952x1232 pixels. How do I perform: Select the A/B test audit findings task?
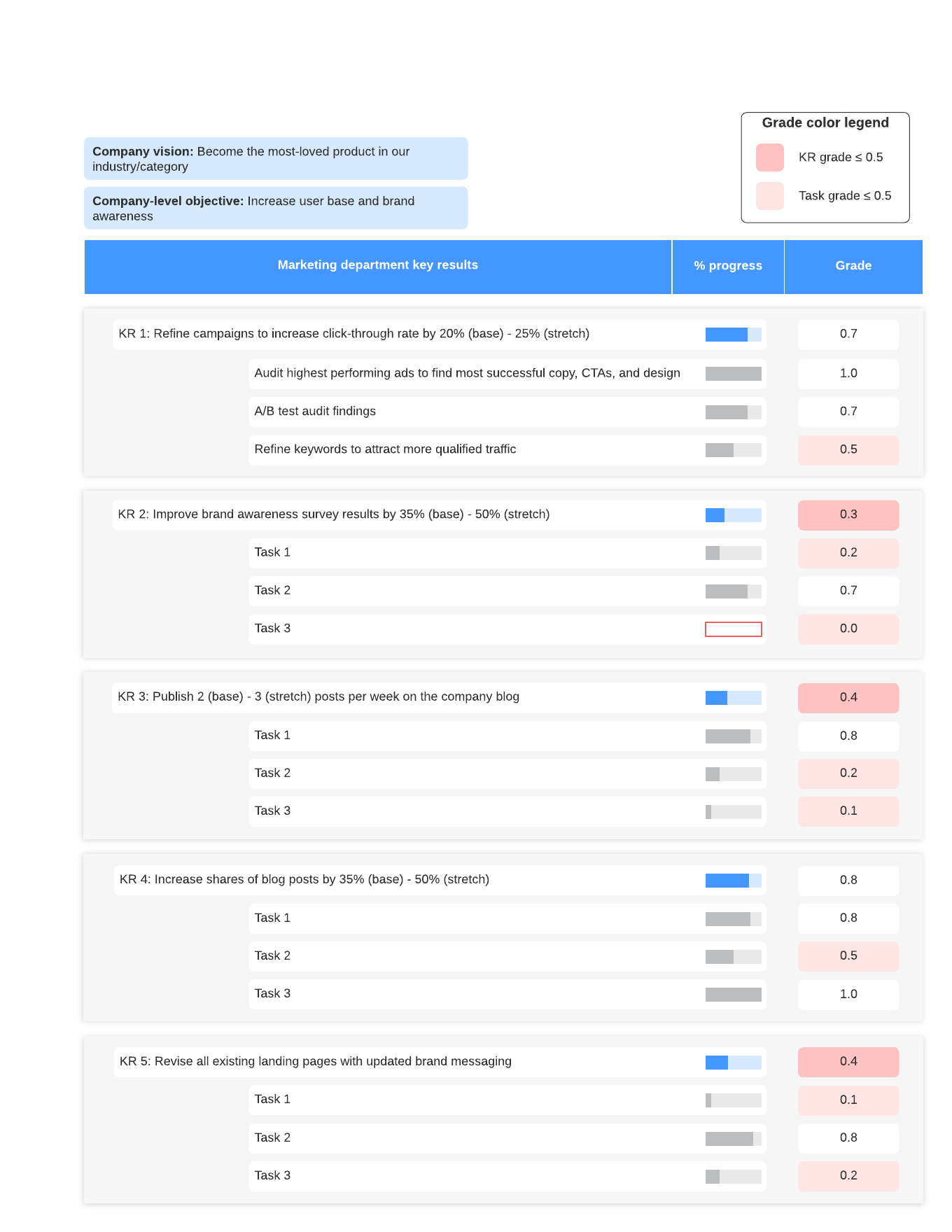tap(315, 412)
